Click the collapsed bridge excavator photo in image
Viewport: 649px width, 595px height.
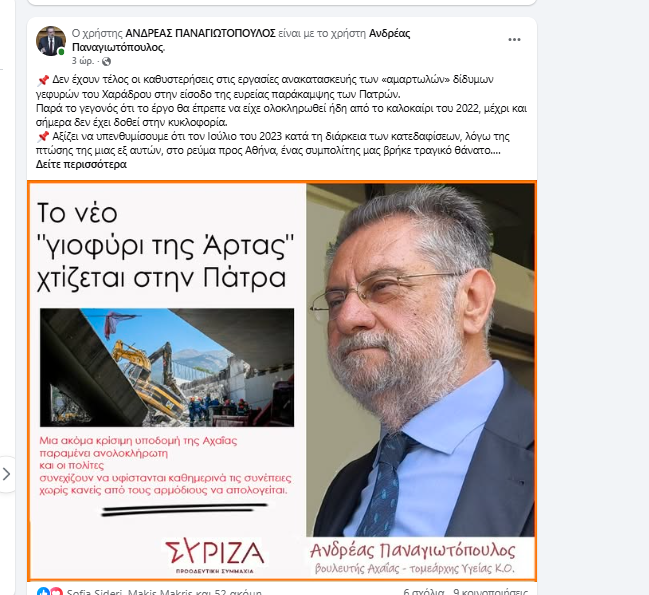[167, 367]
